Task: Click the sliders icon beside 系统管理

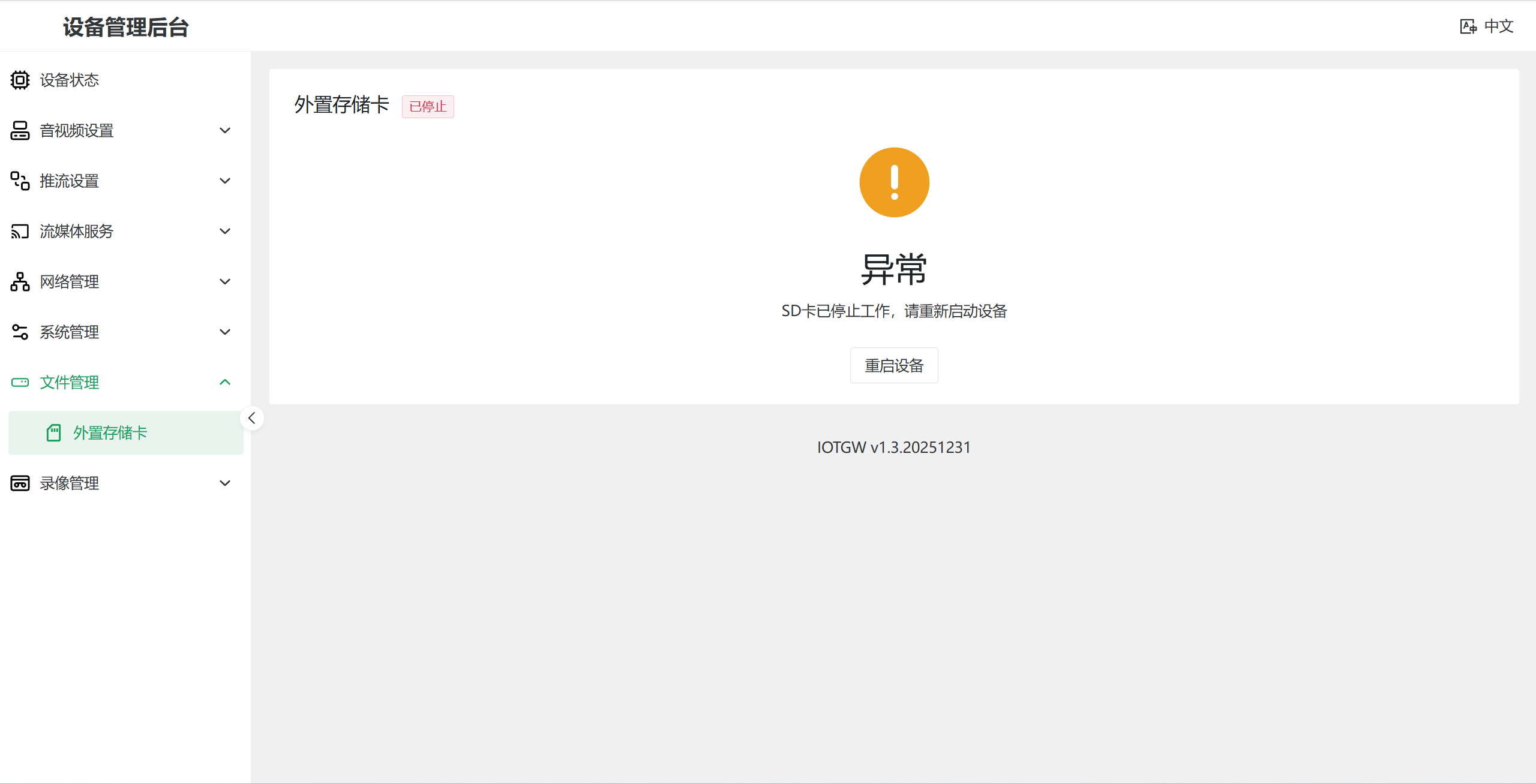Action: (x=20, y=332)
